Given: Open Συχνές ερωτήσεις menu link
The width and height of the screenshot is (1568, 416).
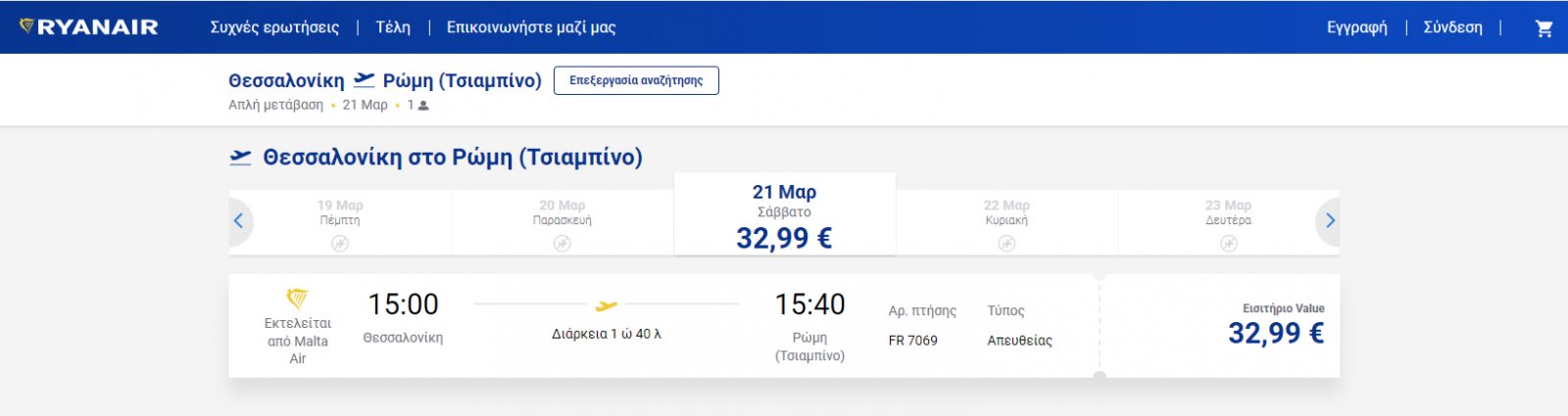Looking at the screenshot, I should tap(274, 27).
